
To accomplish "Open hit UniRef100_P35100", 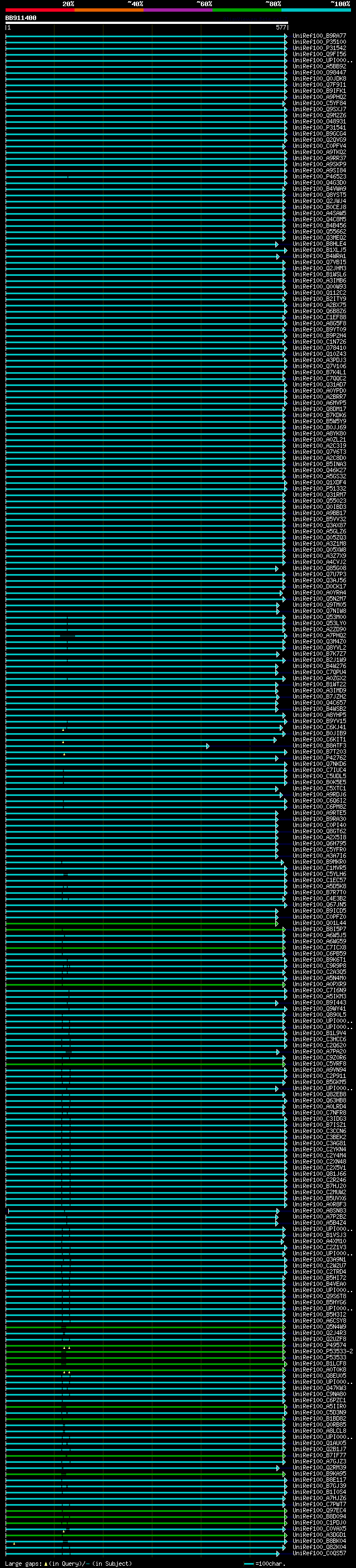I will click(319, 42).
